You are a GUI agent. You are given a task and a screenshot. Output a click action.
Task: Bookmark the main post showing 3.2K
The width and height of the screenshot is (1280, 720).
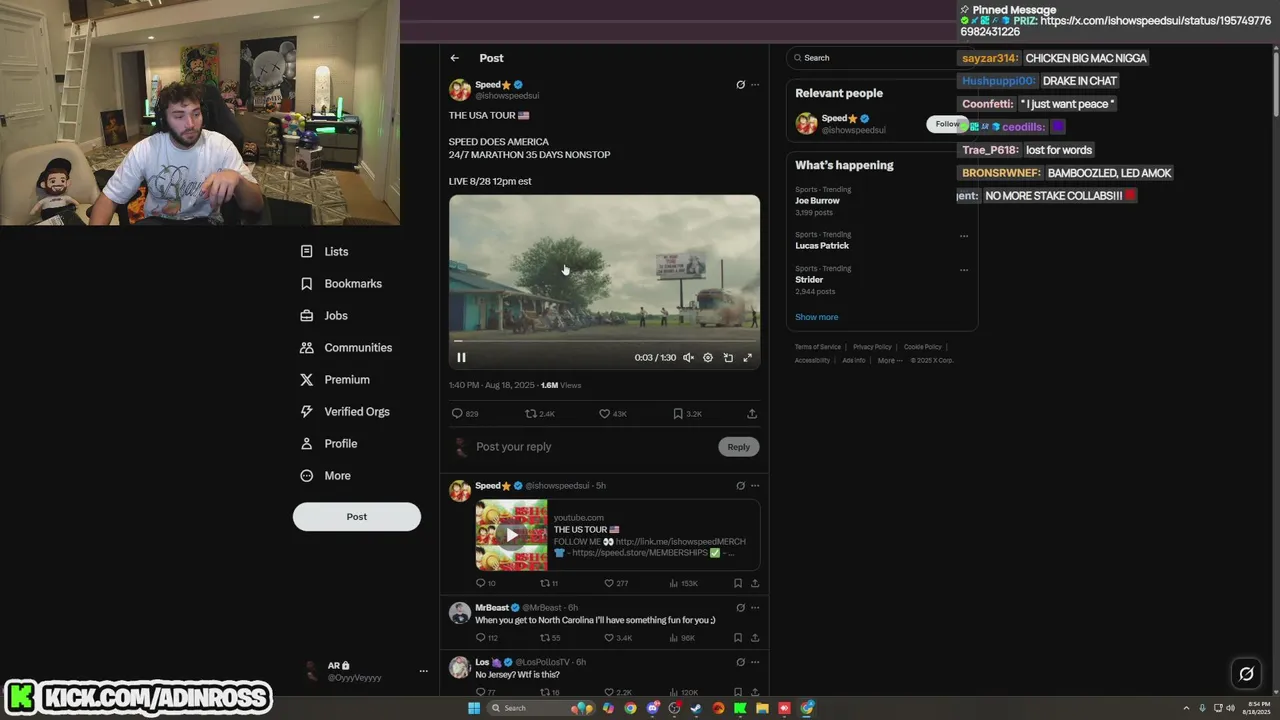click(x=687, y=413)
